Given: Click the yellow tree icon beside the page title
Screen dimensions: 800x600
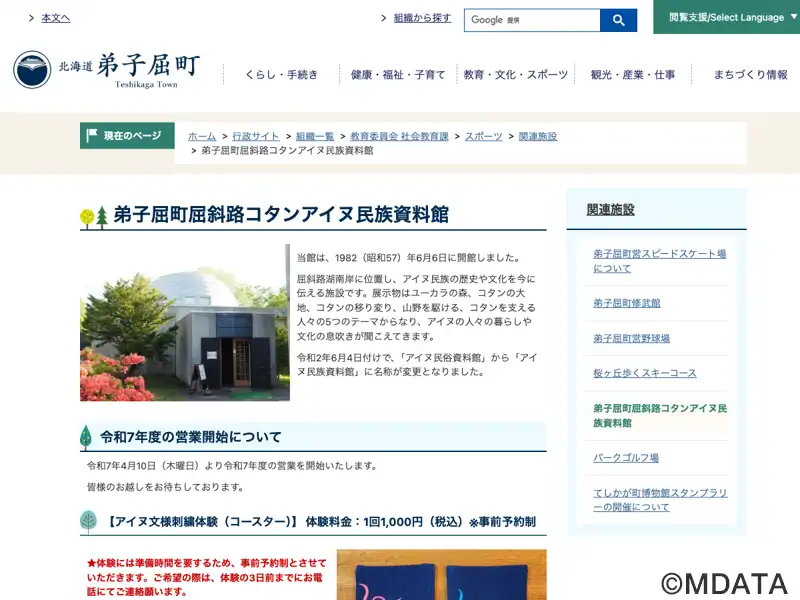Looking at the screenshot, I should coord(87,218).
